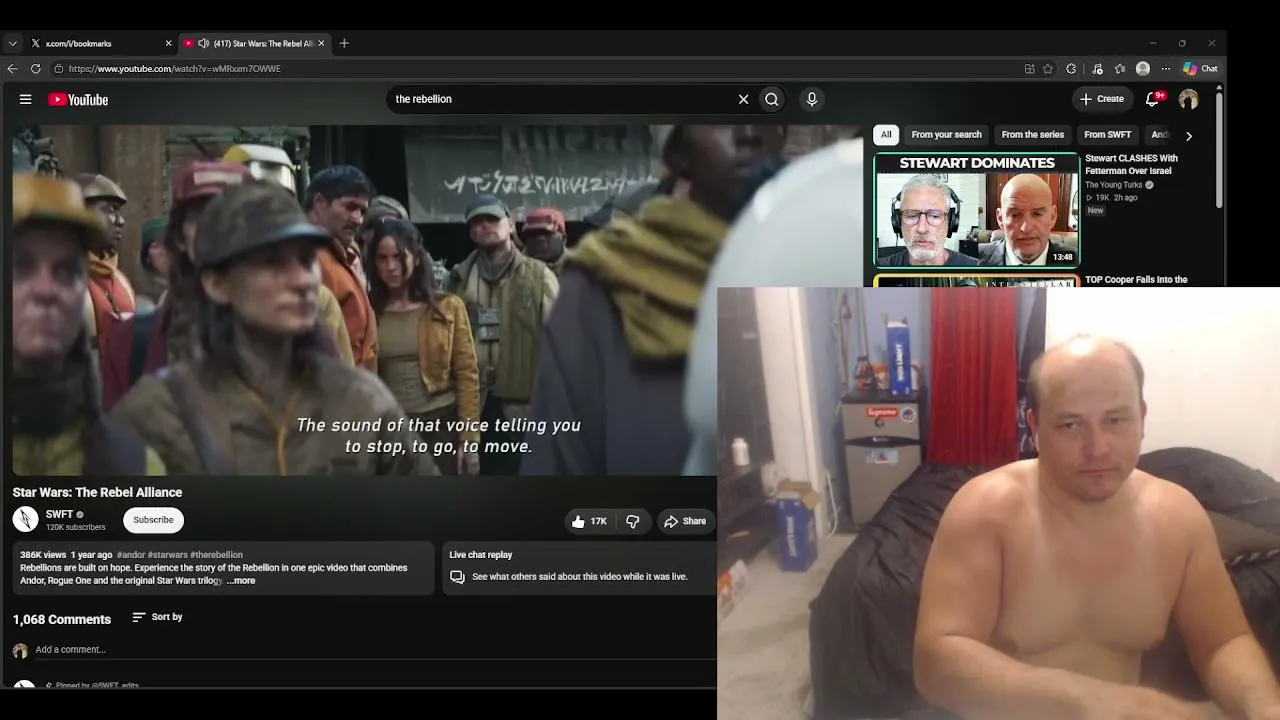
Task: Select the Star Wars: The Rebel Alliance tab
Action: click(255, 43)
